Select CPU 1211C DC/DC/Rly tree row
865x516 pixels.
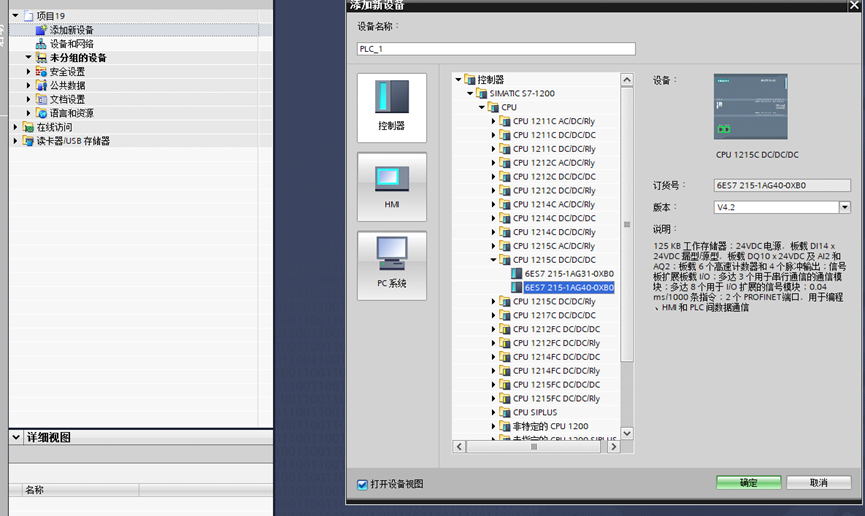[x=554, y=148]
